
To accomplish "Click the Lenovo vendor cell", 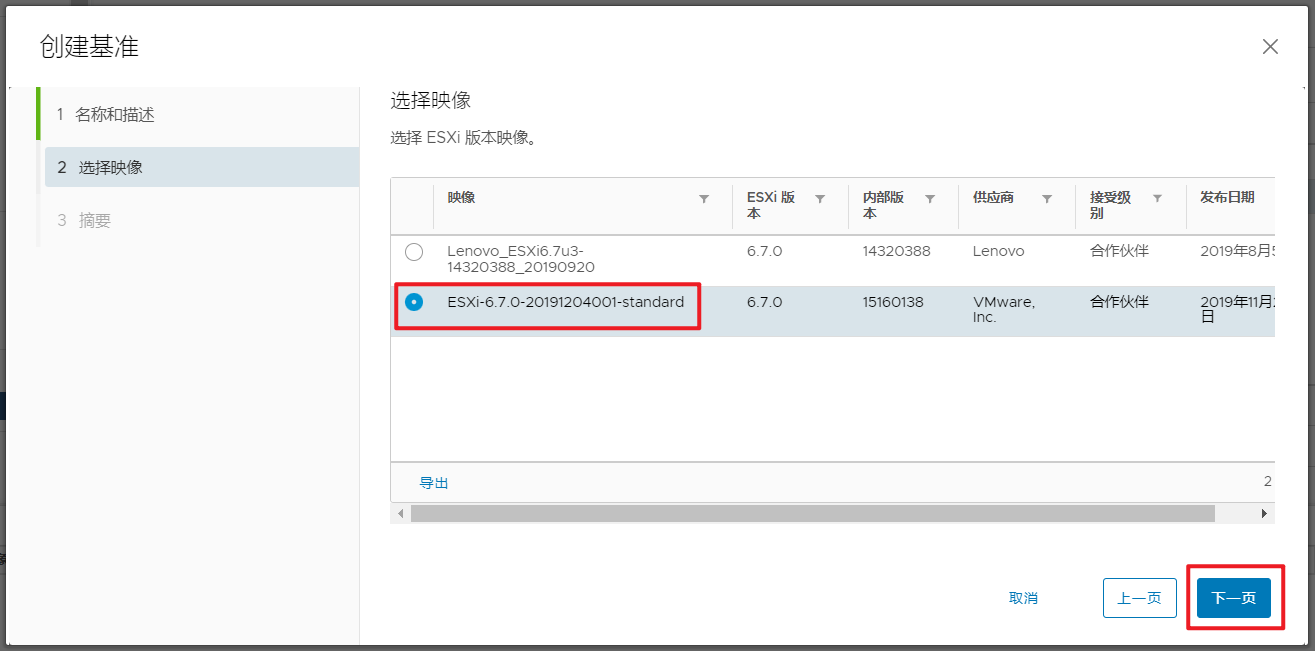I will tap(998, 251).
